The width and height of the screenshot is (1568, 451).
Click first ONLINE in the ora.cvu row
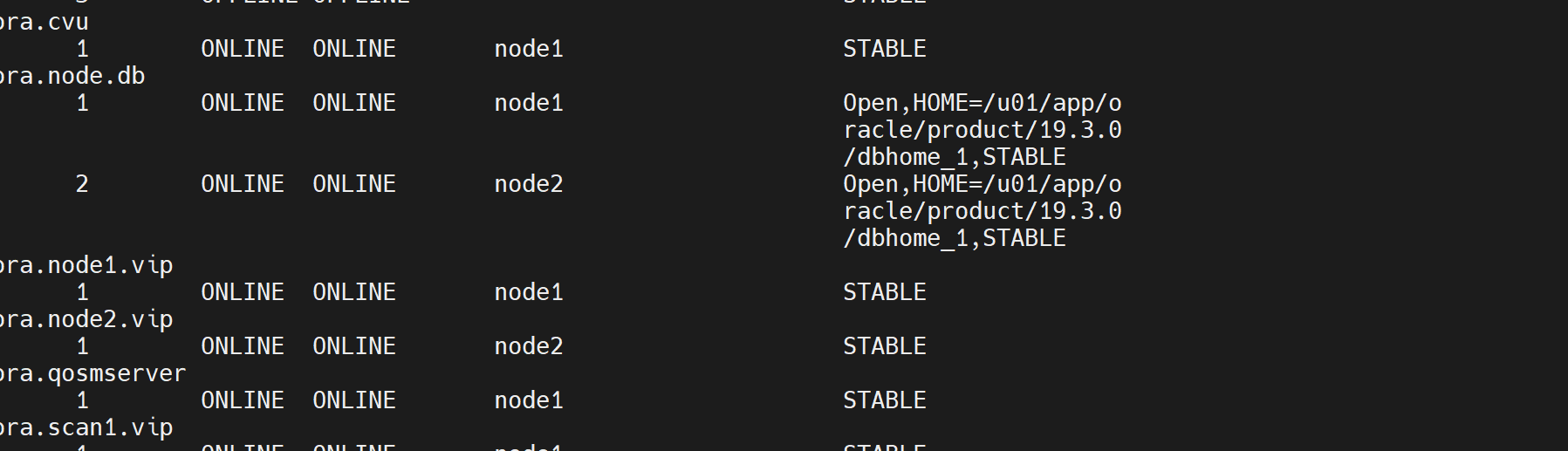tap(243, 49)
